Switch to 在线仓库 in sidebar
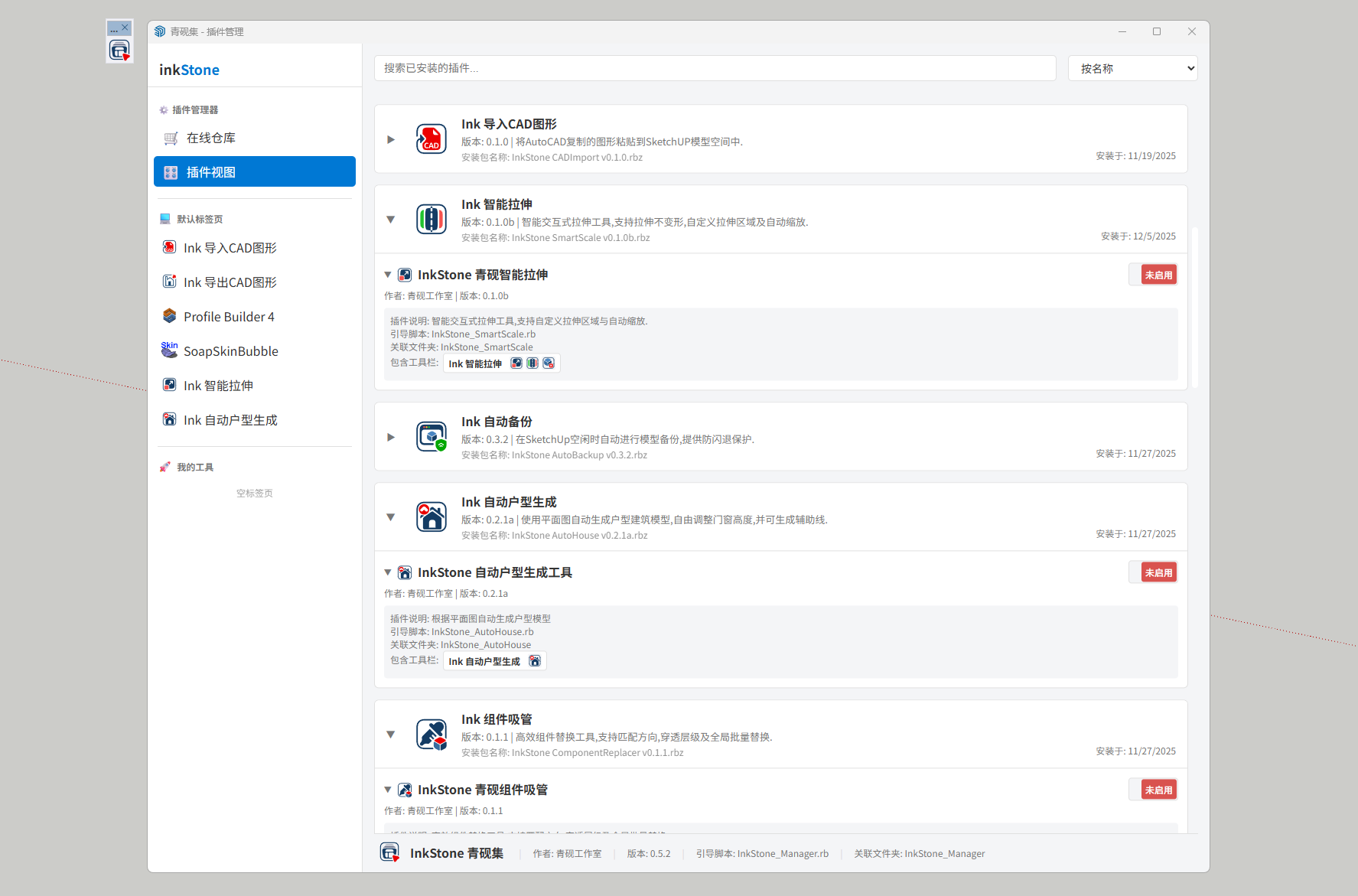The width and height of the screenshot is (1358, 896). pyautogui.click(x=211, y=138)
